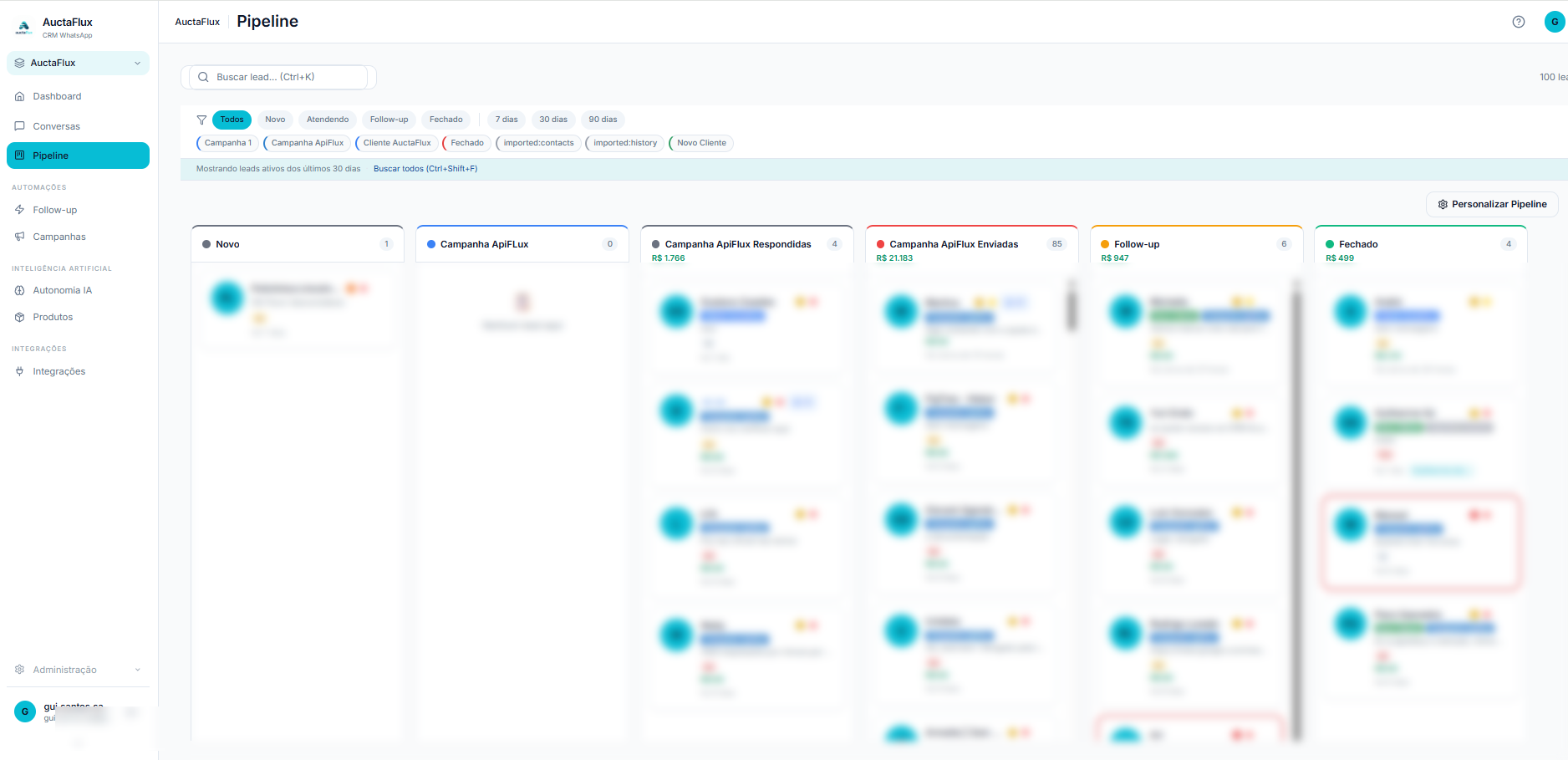Select the 30 dias period filter
Image resolution: width=1568 pixels, height=760 pixels.
(x=553, y=120)
